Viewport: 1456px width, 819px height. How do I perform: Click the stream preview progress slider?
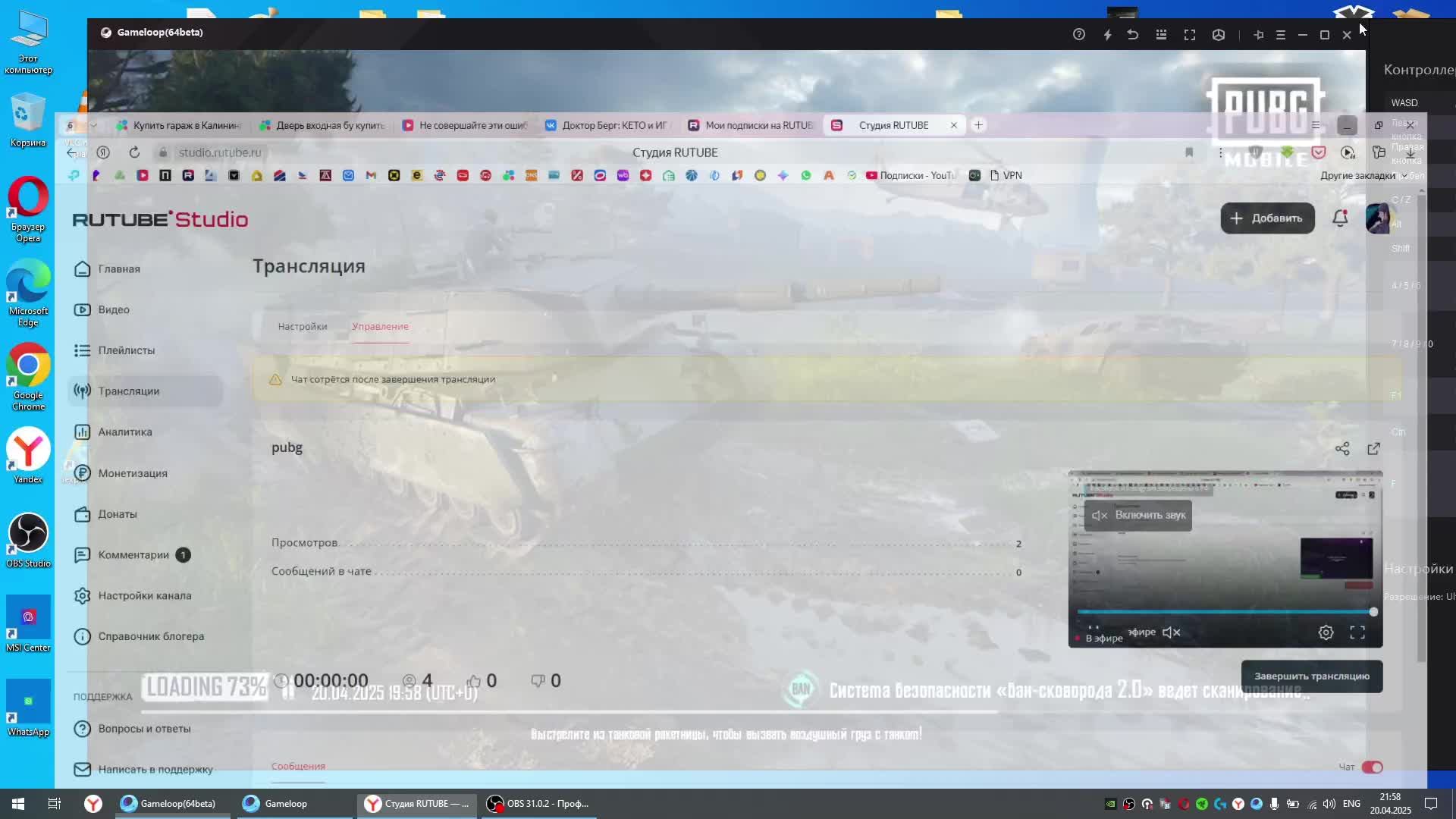(1225, 611)
